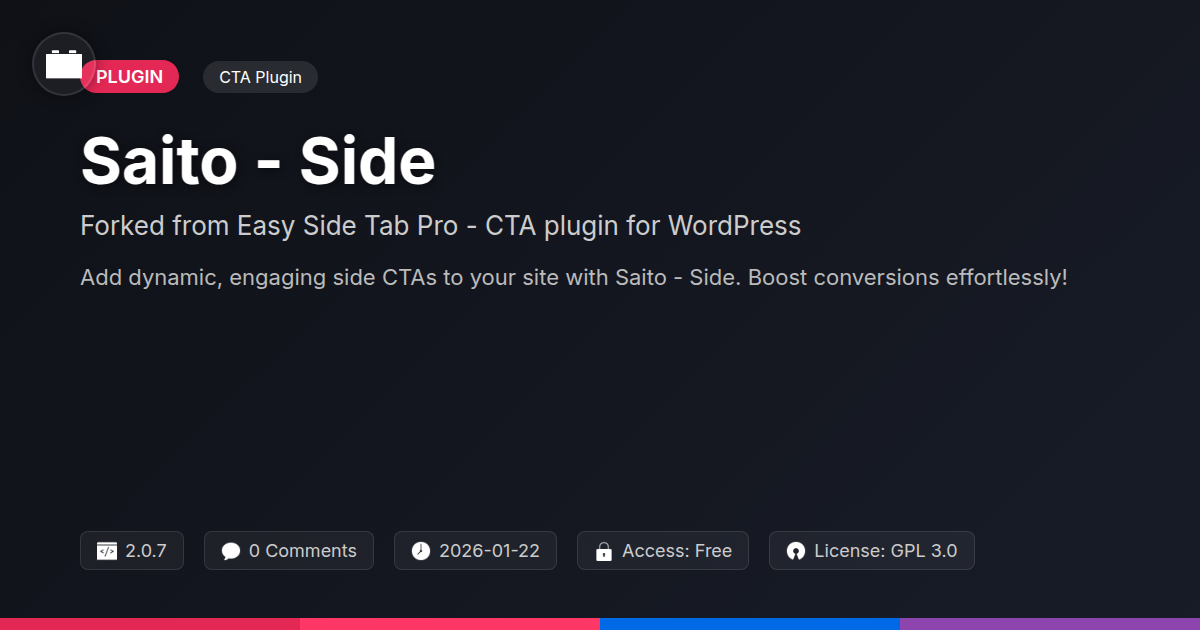Click the Access: Free badge
The image size is (1200, 630).
[x=663, y=551]
